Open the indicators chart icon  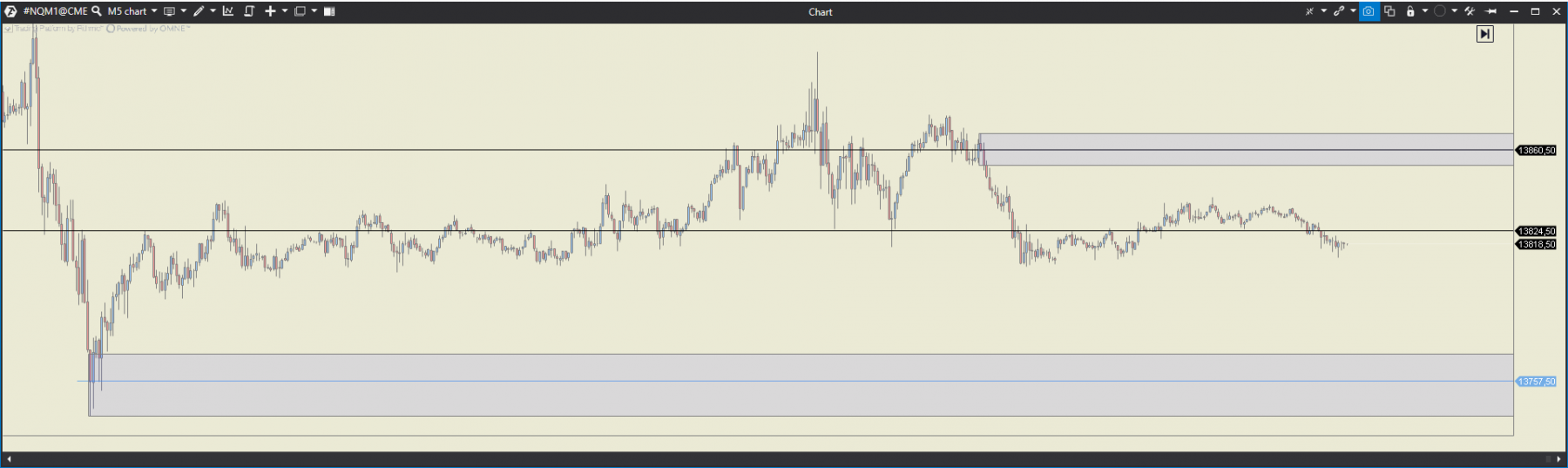click(228, 11)
